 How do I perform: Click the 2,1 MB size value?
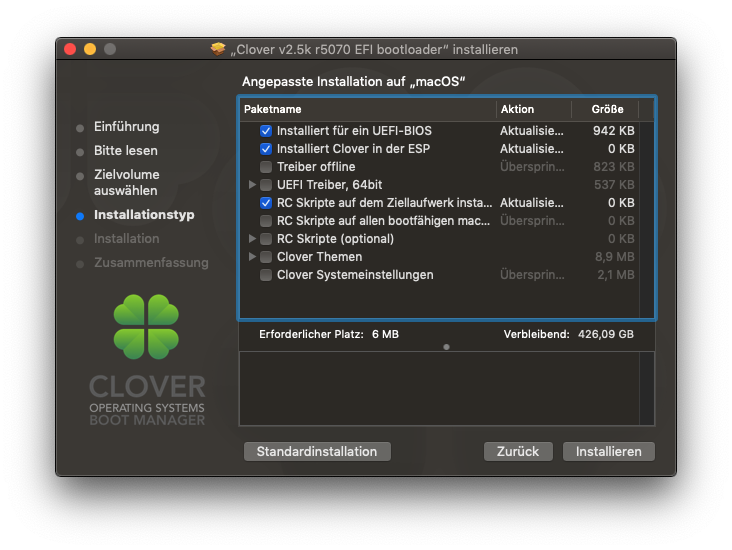(x=615, y=275)
